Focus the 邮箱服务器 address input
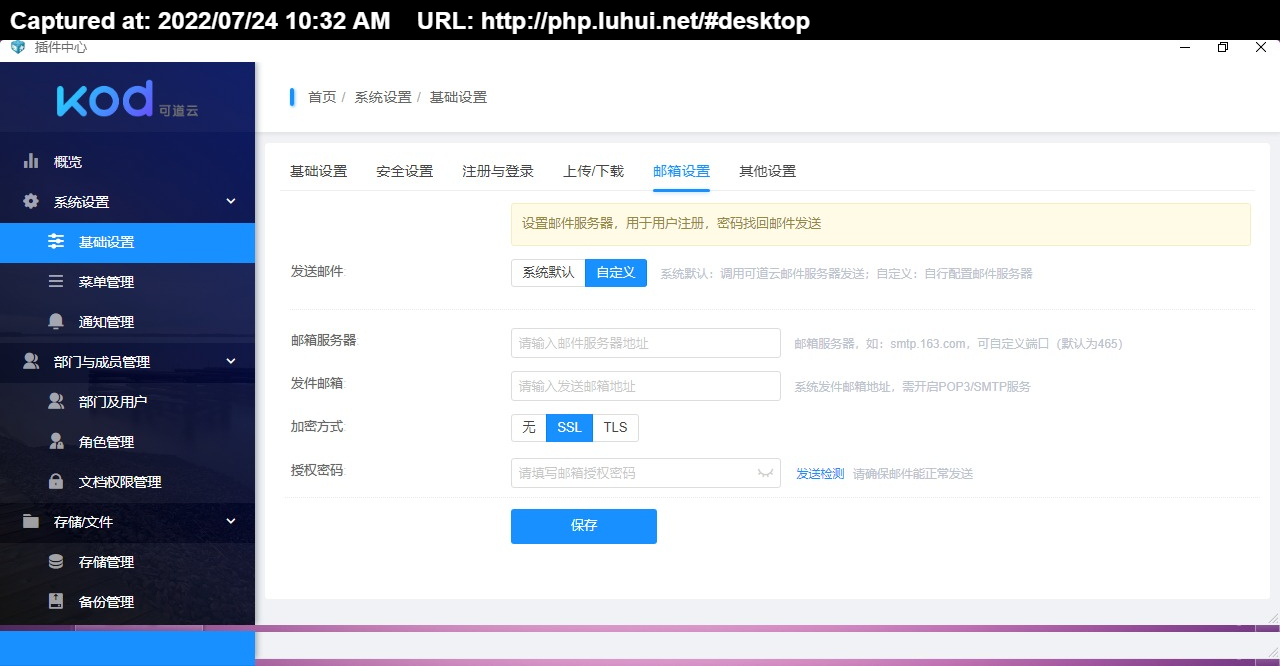 coord(646,343)
